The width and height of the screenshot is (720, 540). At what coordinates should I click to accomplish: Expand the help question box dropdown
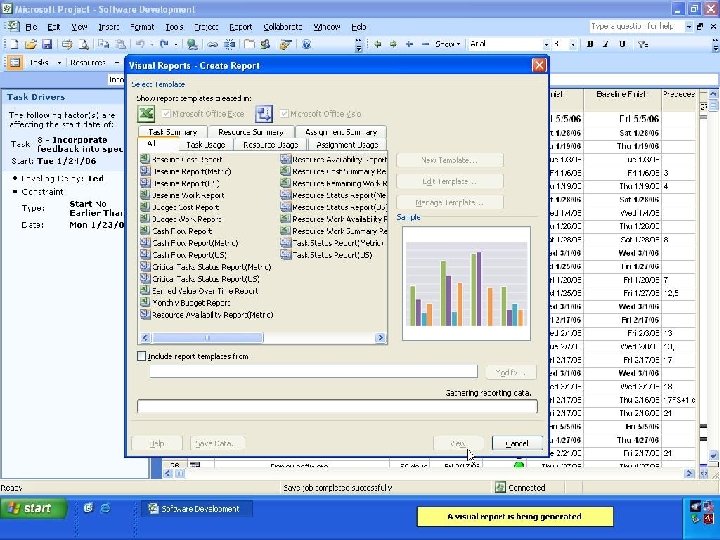tap(688, 27)
